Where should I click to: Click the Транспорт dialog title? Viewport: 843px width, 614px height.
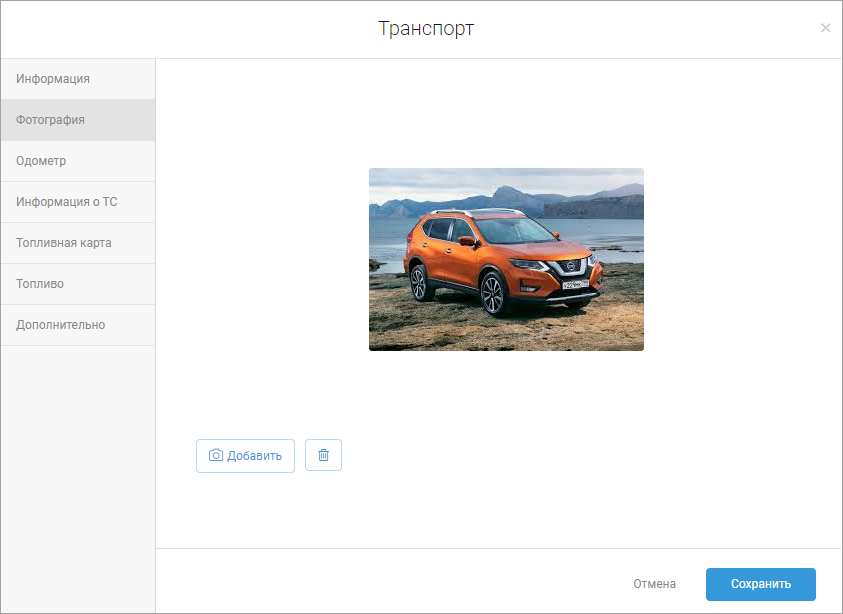[x=425, y=29]
